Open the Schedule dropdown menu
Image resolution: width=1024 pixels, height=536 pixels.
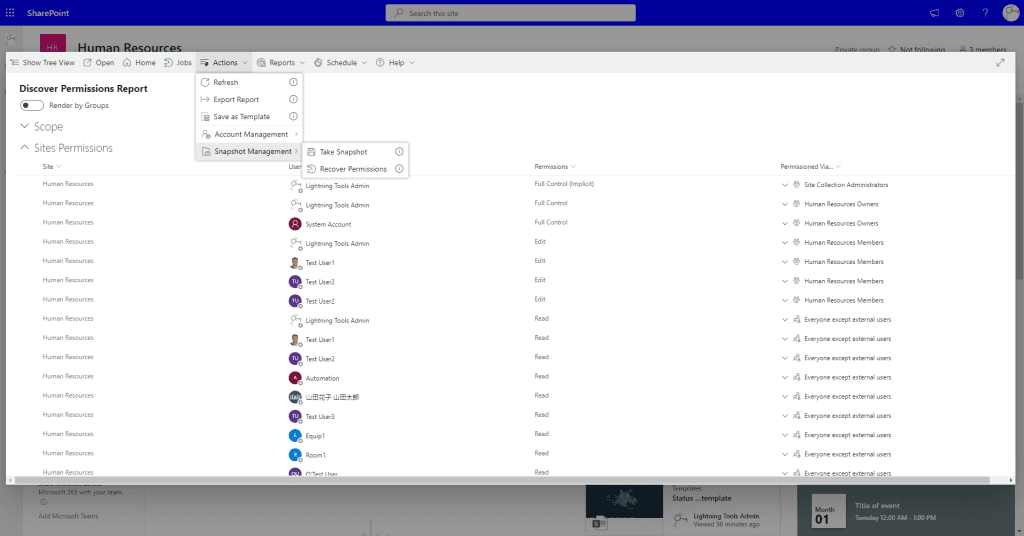(341, 63)
